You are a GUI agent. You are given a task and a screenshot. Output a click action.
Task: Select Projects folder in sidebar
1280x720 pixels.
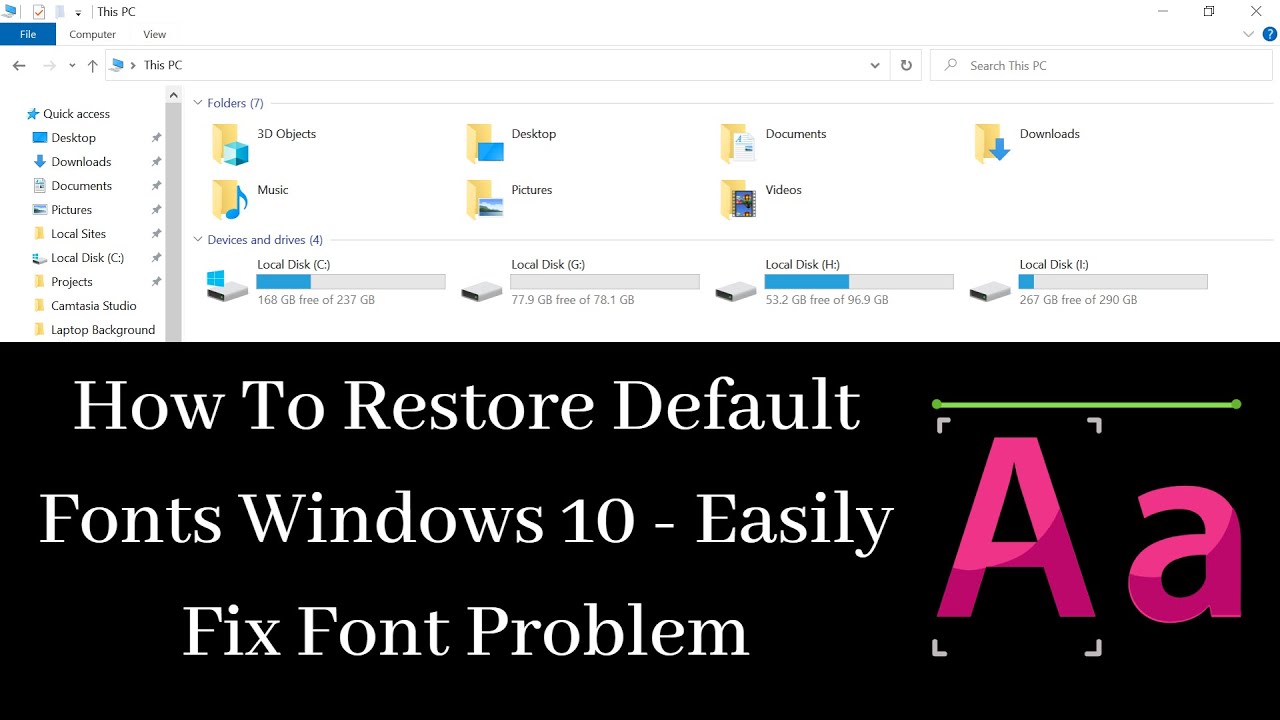pos(72,282)
